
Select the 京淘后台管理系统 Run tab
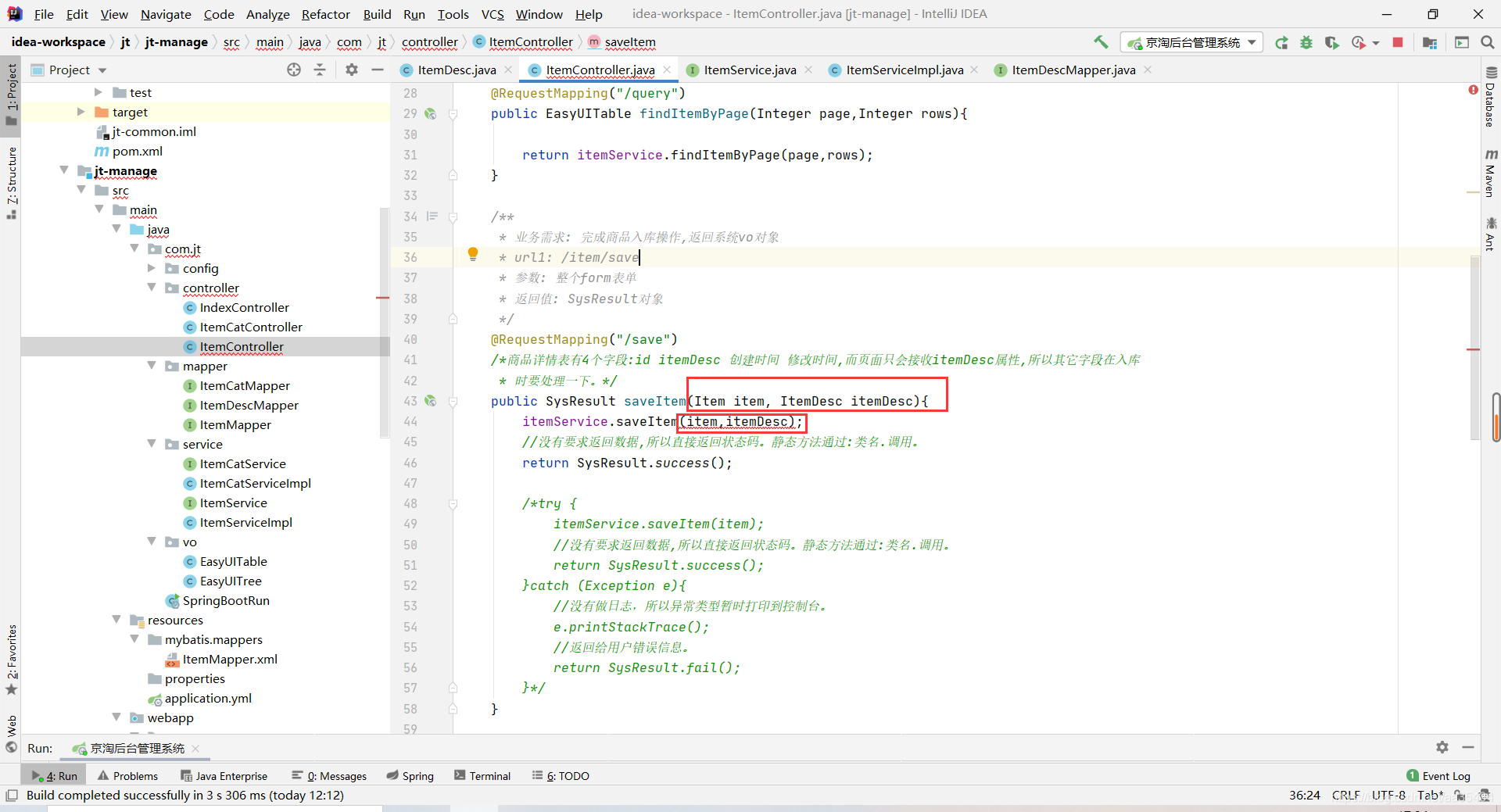(135, 748)
